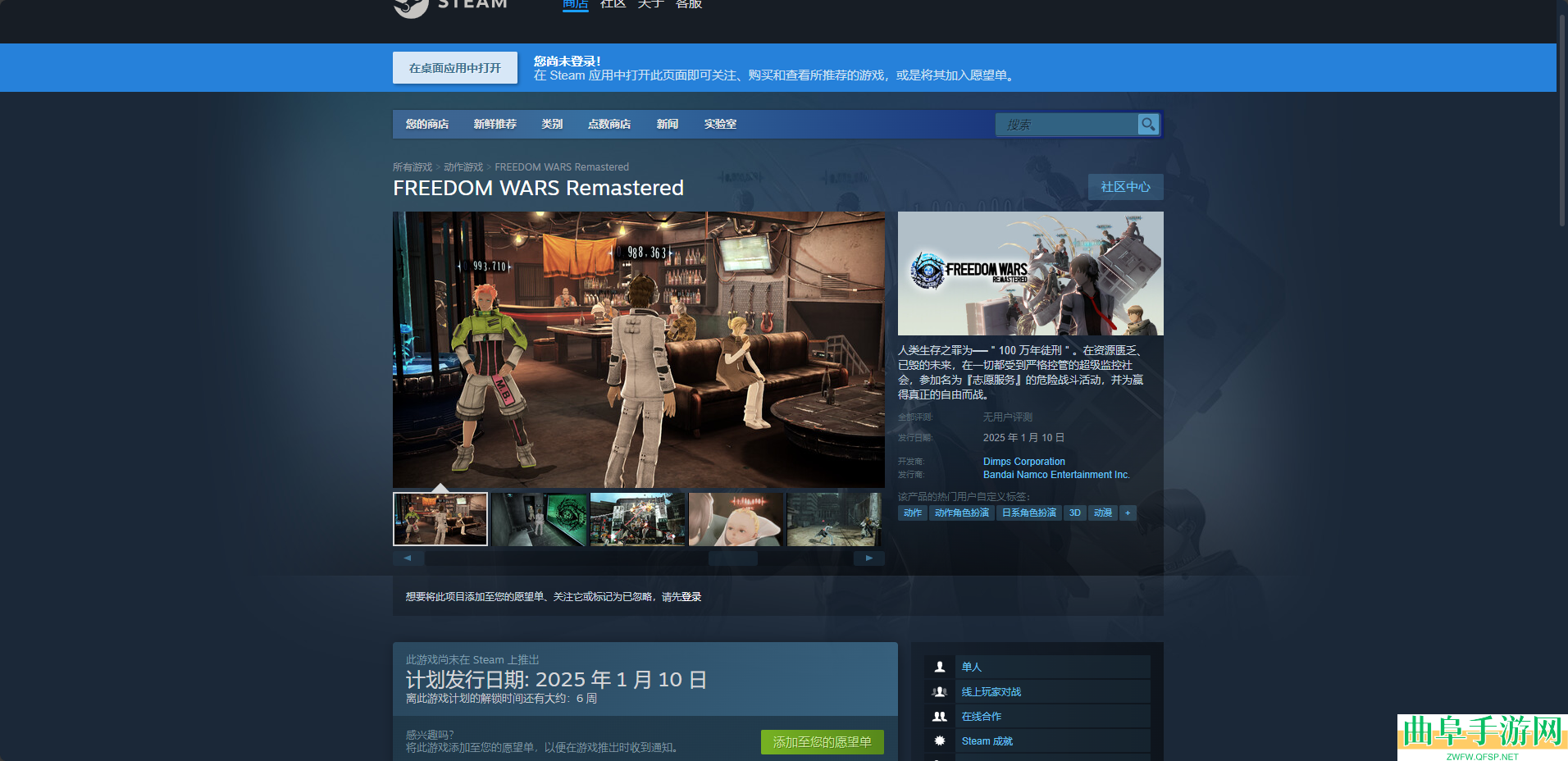Click the large bar scene screenshot
The height and width of the screenshot is (761, 1568).
coord(639,350)
